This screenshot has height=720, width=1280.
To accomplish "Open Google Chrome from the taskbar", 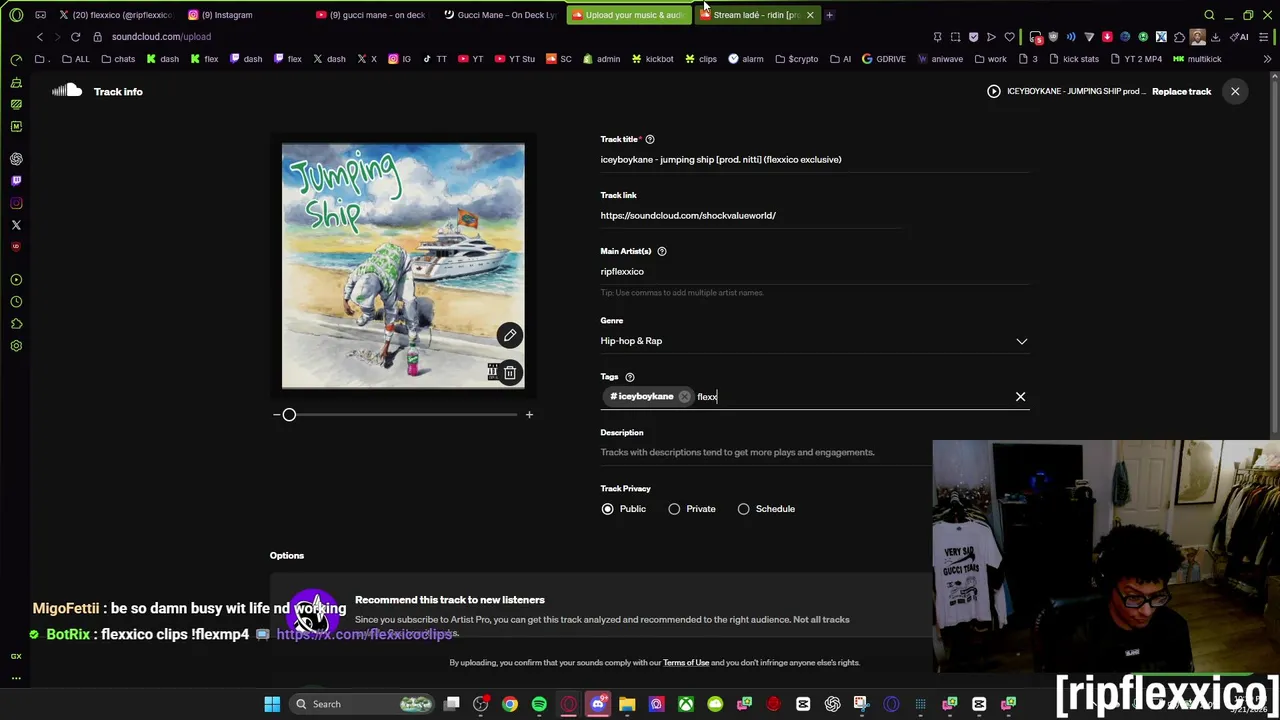I will (x=510, y=704).
